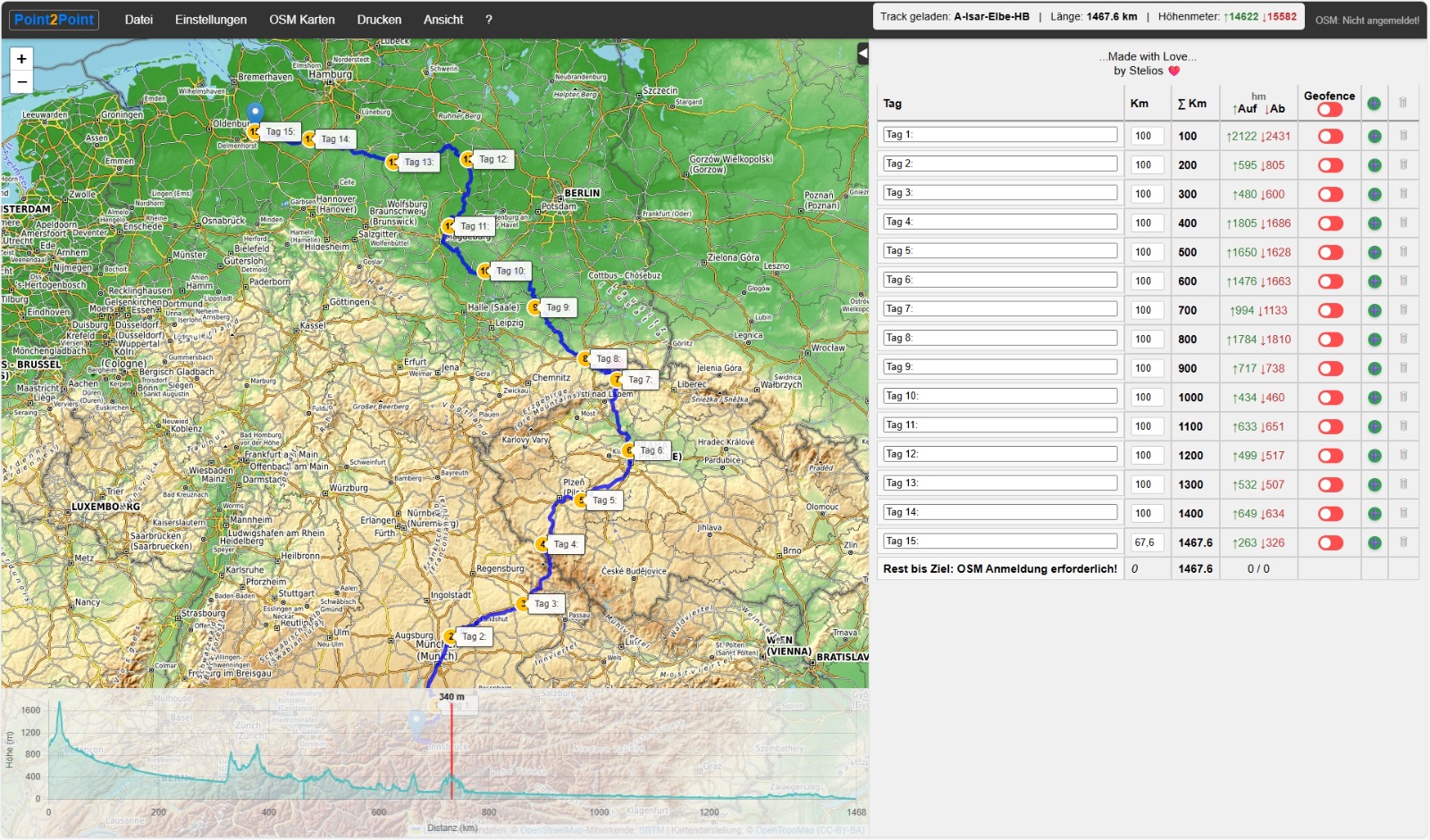The image size is (1430, 840).
Task: Delete Tag 5 row with trash icon
Action: coord(1403,252)
